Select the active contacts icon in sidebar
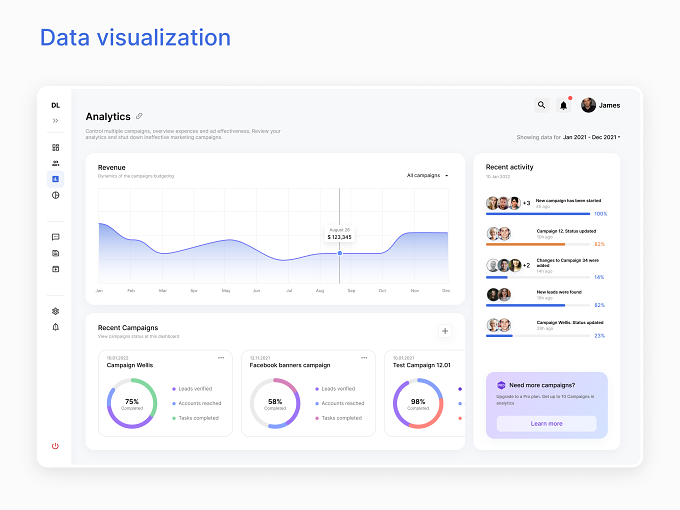680x510 pixels. click(x=56, y=179)
